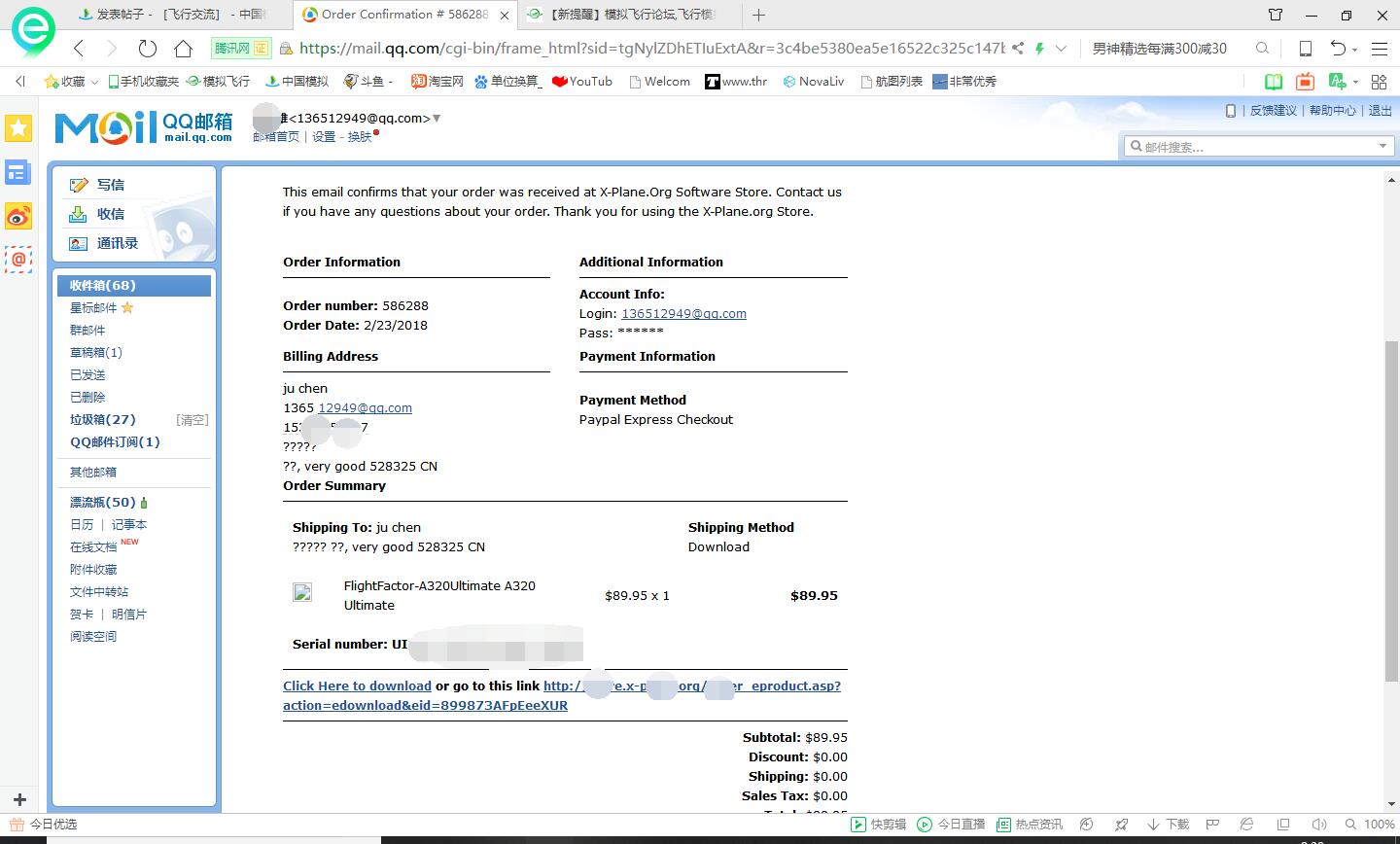The width and height of the screenshot is (1400, 844).
Task: Open the mobile device icon in the toolbar
Action: click(1306, 49)
